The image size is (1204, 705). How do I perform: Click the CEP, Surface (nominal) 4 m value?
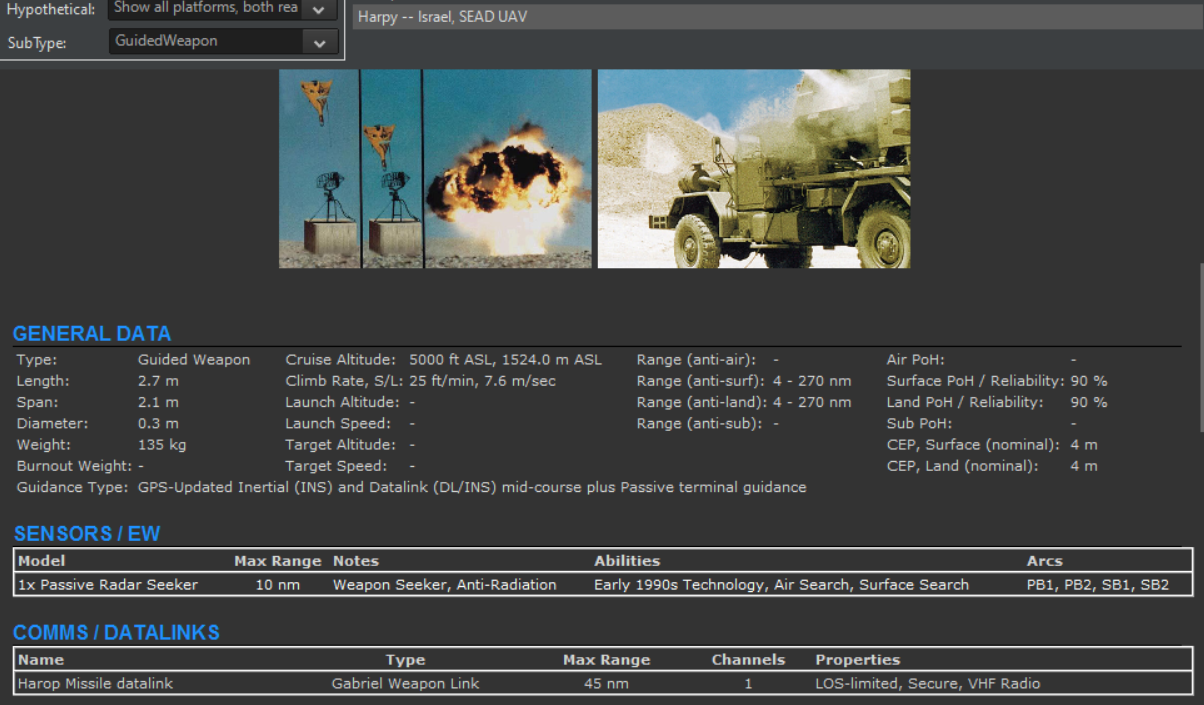[x=1084, y=445]
